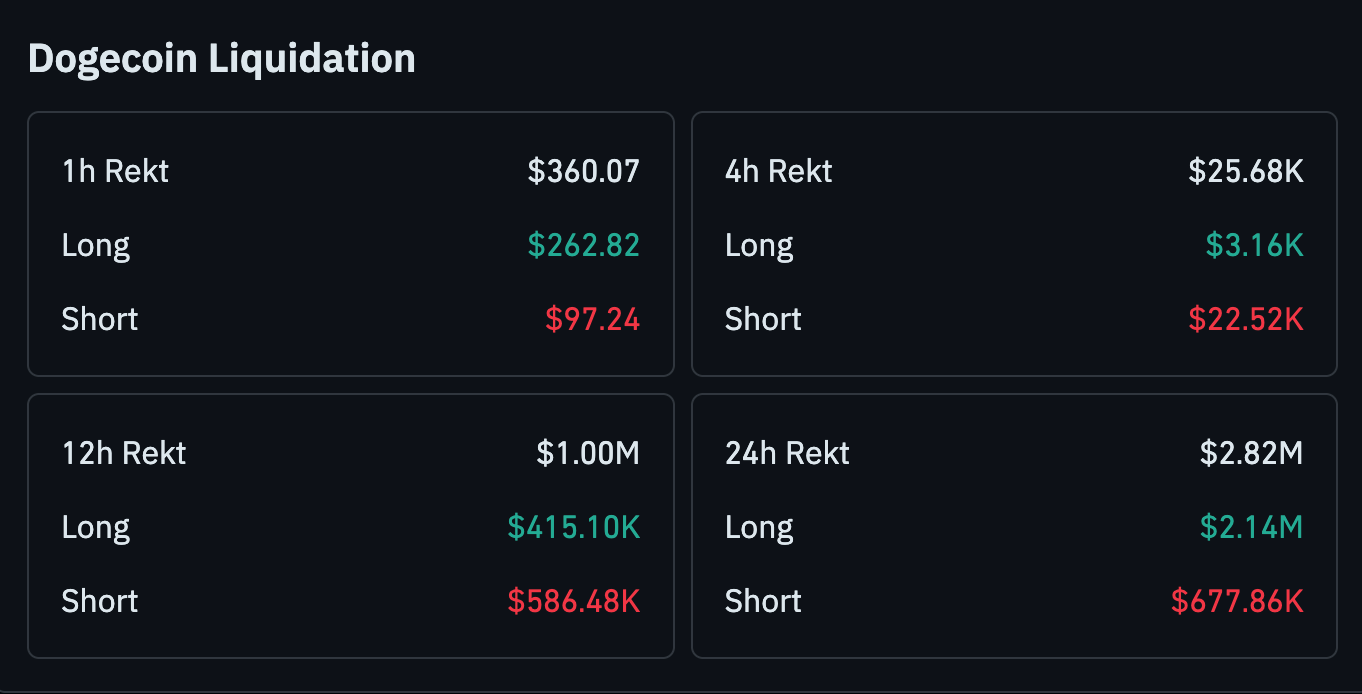Click the 4h Long $3.16K value
1362x694 pixels.
coord(1254,245)
